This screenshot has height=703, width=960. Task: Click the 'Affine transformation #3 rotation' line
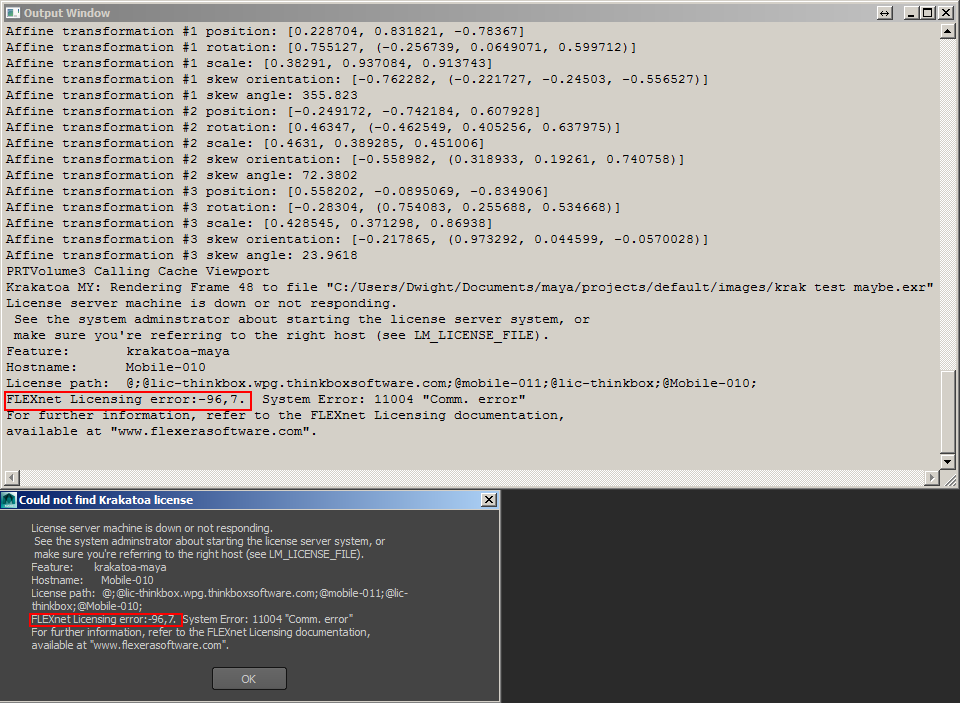[313, 207]
